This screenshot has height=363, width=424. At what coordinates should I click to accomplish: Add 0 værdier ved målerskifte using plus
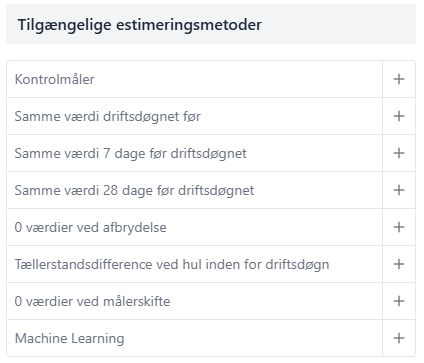pos(399,301)
